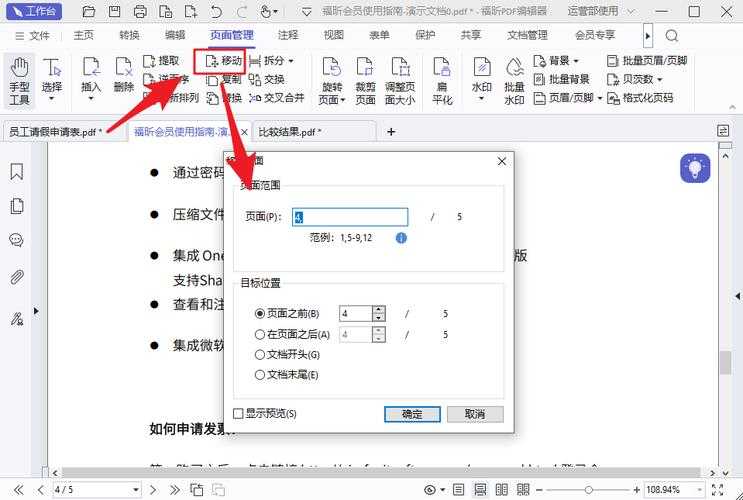Select the Hand tool (手型工具)
The width and height of the screenshot is (743, 500).
tap(19, 79)
